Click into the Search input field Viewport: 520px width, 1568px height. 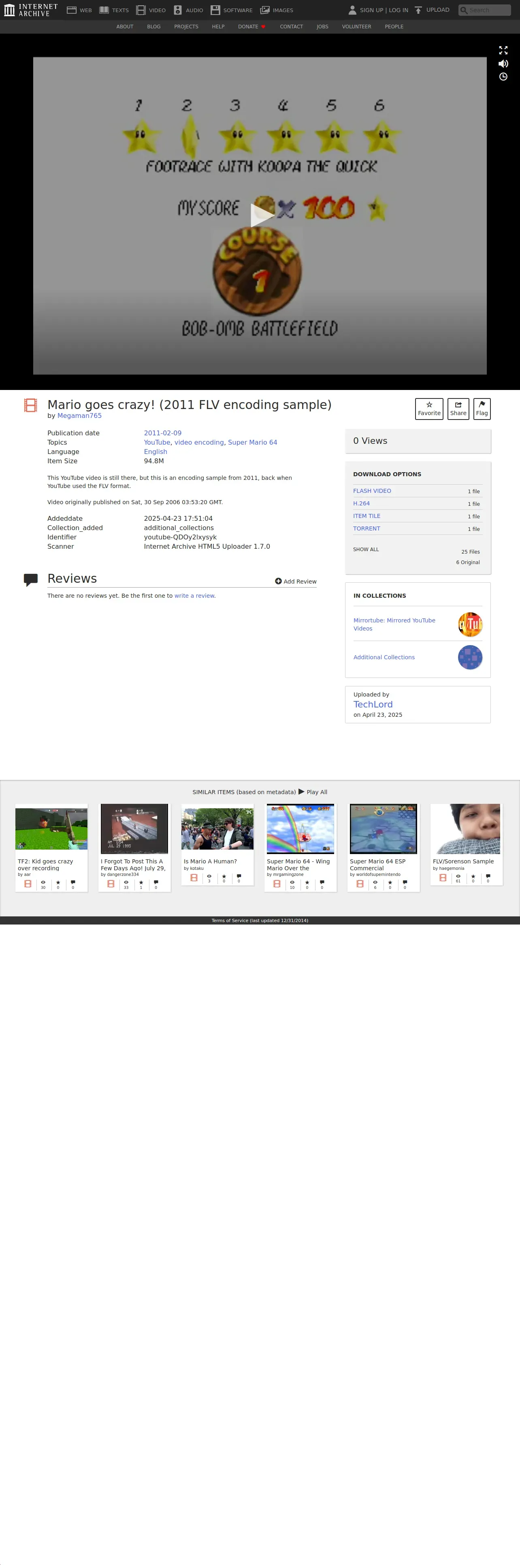coord(485,11)
